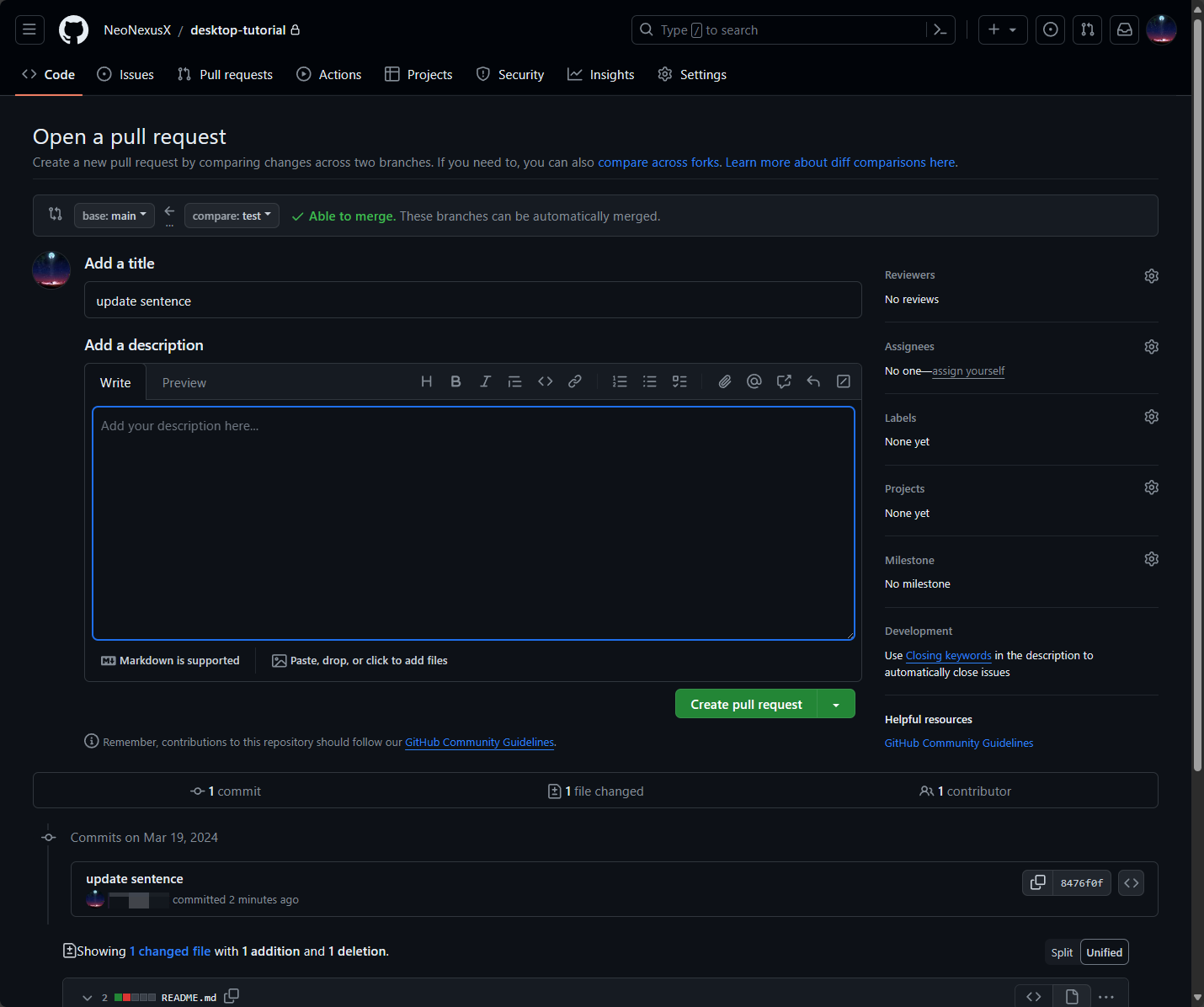The height and width of the screenshot is (1007, 1204).
Task: Select the Write tab
Action: tap(115, 382)
